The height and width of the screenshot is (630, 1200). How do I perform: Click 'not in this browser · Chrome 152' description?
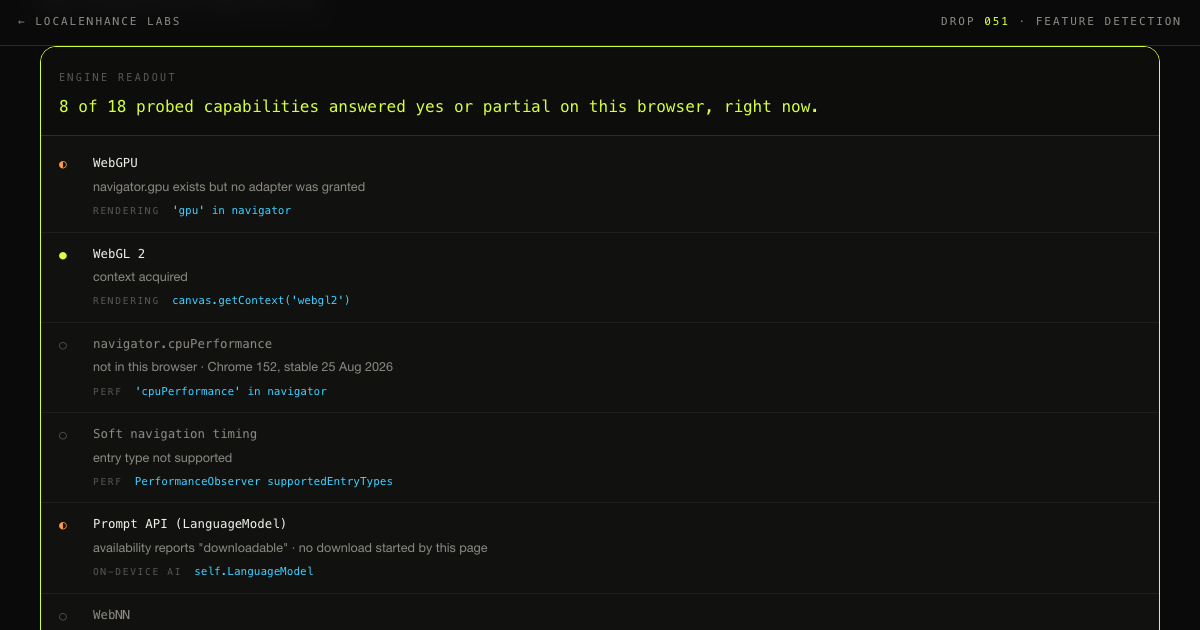243,367
